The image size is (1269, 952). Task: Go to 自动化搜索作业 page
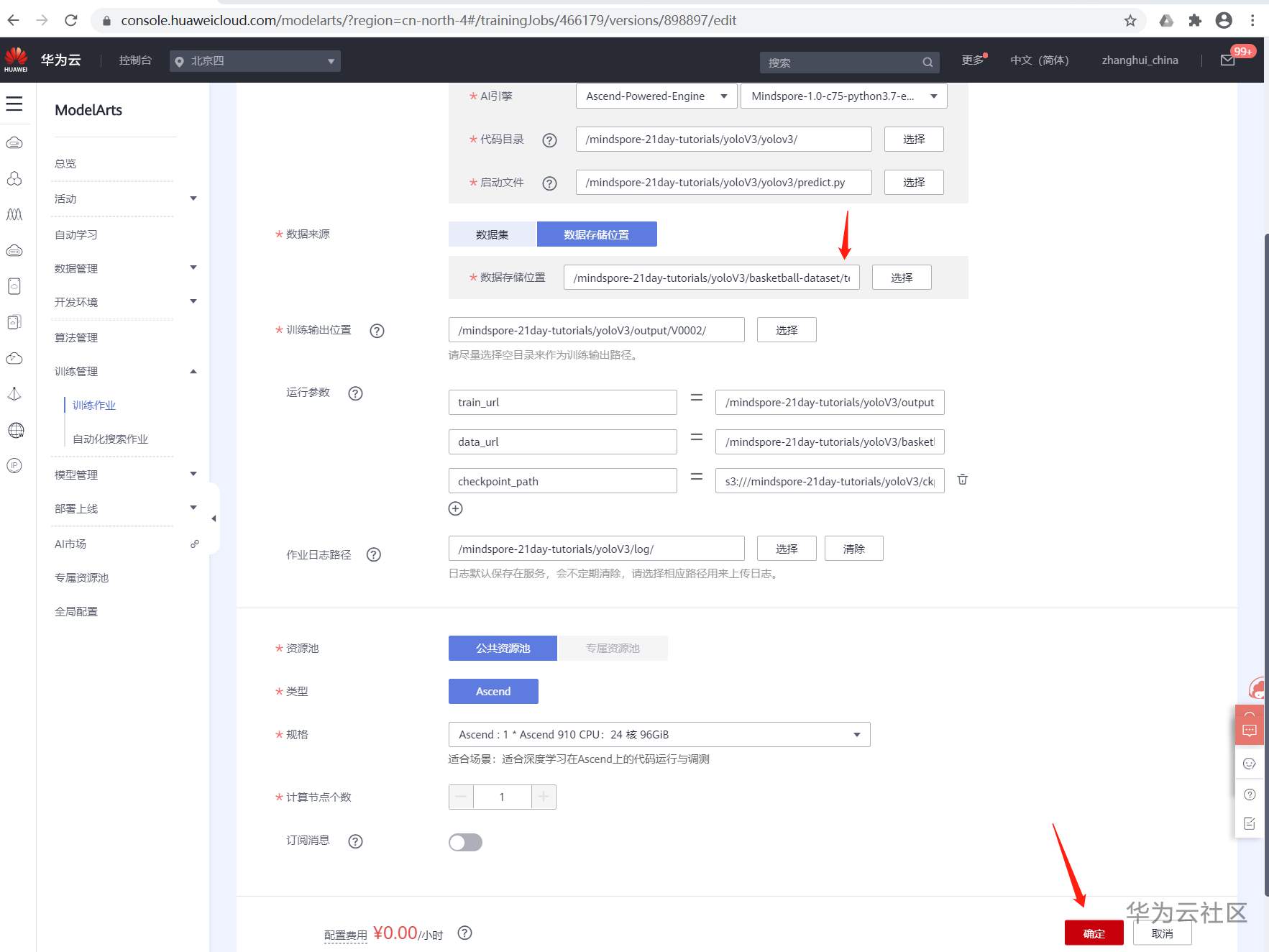click(x=111, y=439)
